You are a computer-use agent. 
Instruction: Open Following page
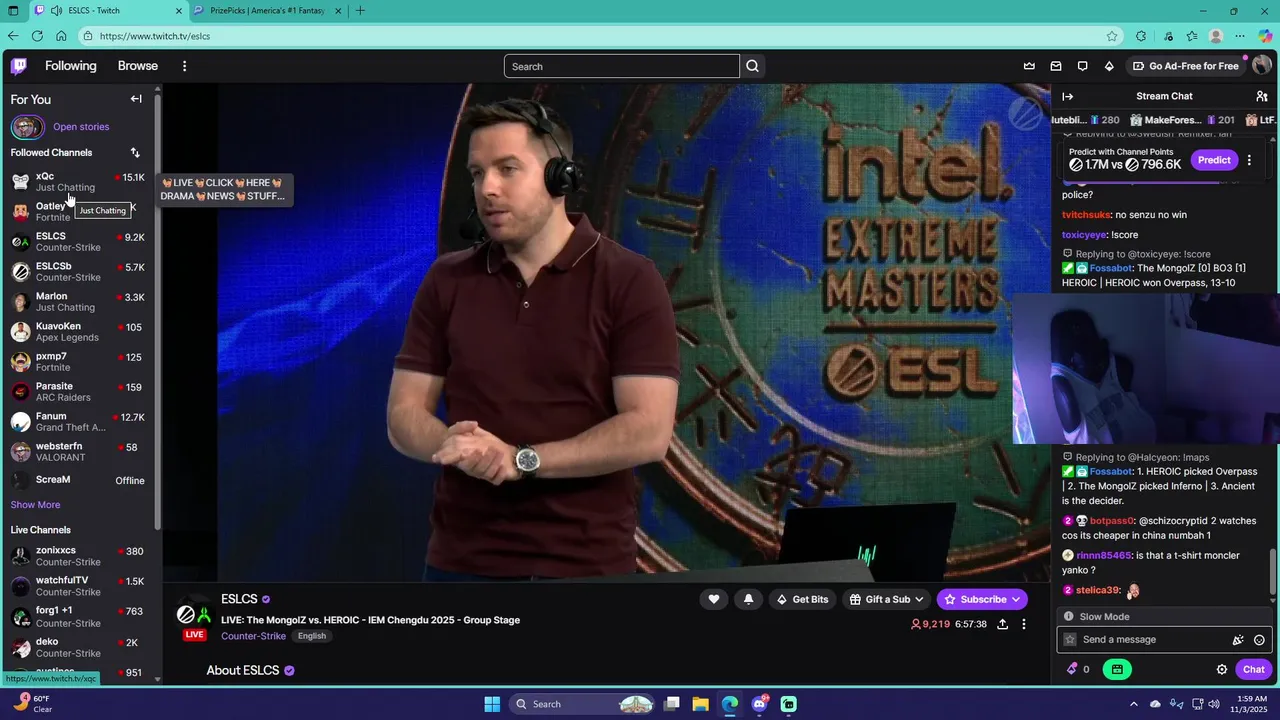71,66
